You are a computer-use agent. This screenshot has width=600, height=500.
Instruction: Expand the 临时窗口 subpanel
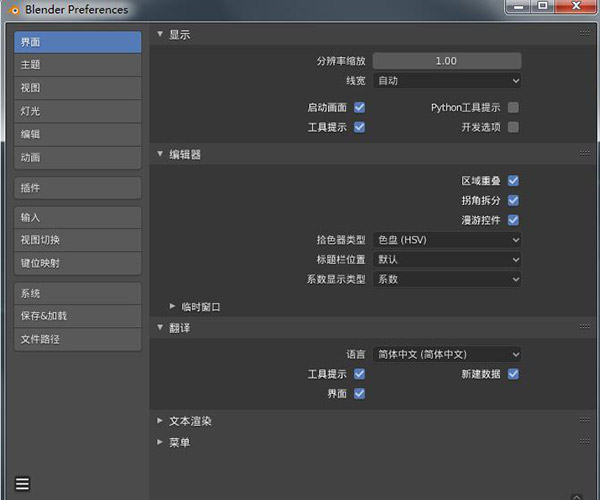pyautogui.click(x=172, y=306)
